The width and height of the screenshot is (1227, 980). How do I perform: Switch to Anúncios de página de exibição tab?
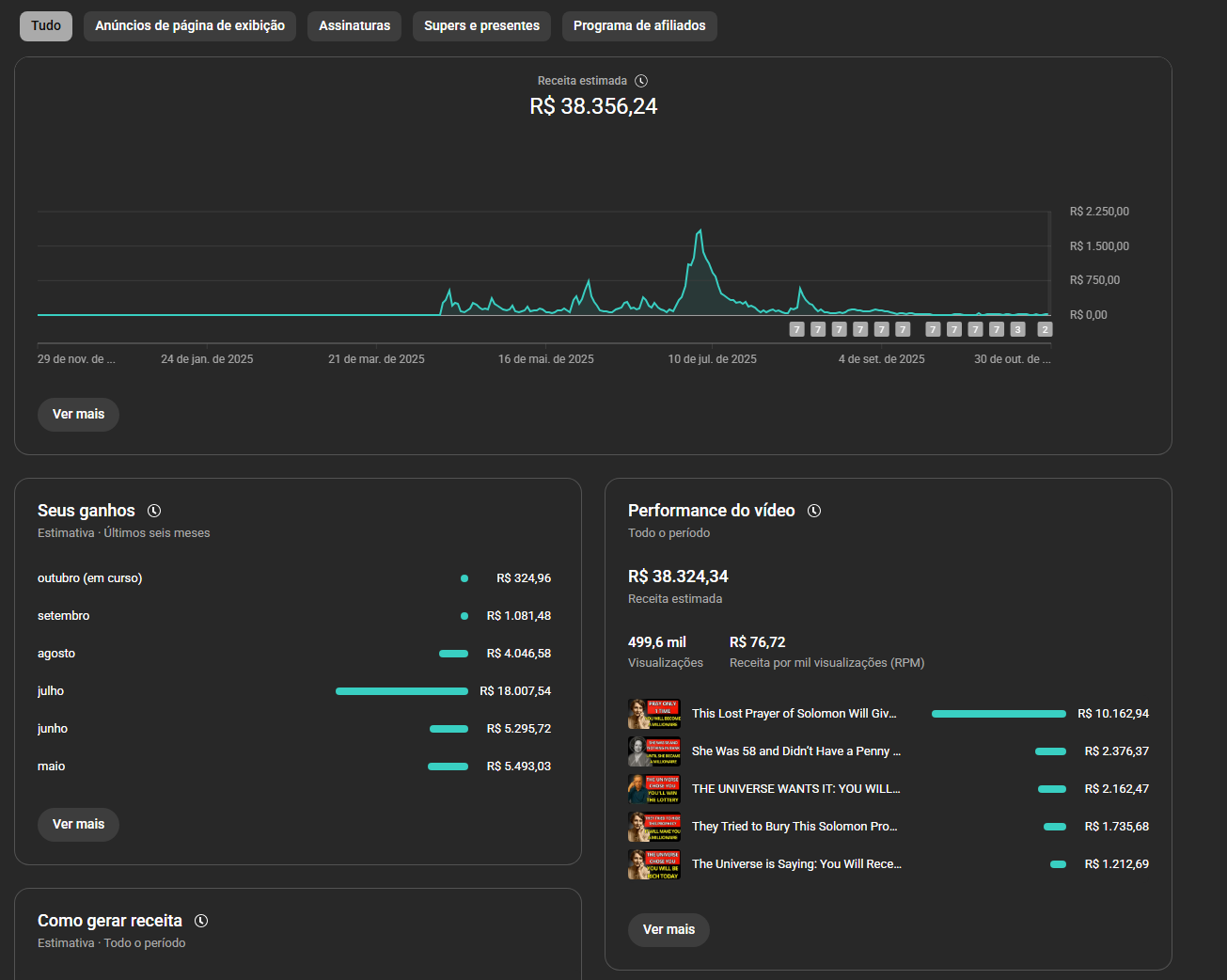pos(190,26)
